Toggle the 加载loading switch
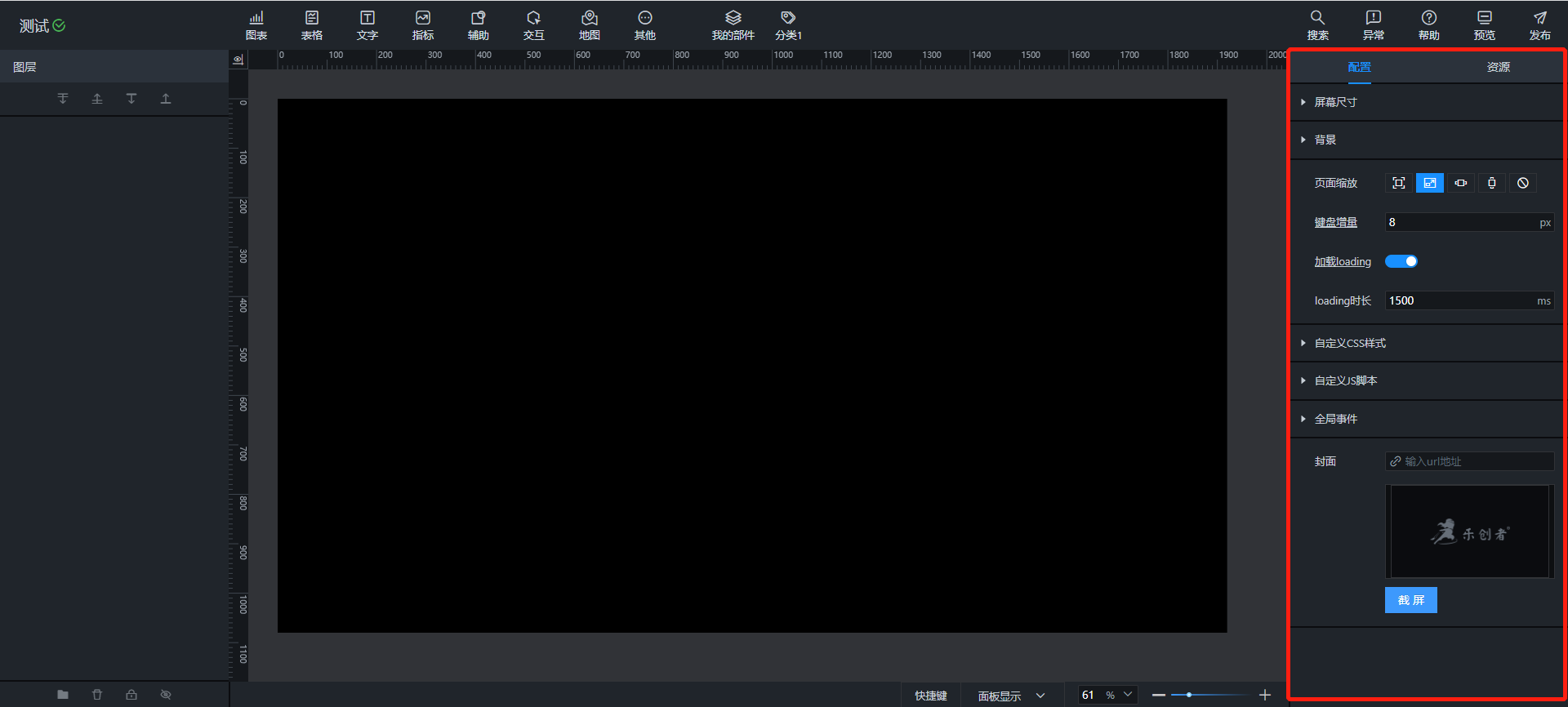1568x707 pixels. pos(1401,261)
